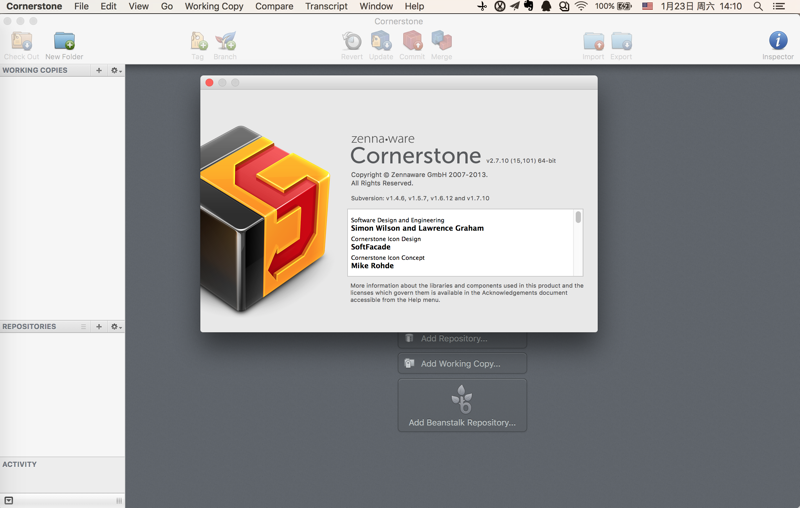800x508 pixels.
Task: Click the ACTIVITY header
Action: point(19,464)
